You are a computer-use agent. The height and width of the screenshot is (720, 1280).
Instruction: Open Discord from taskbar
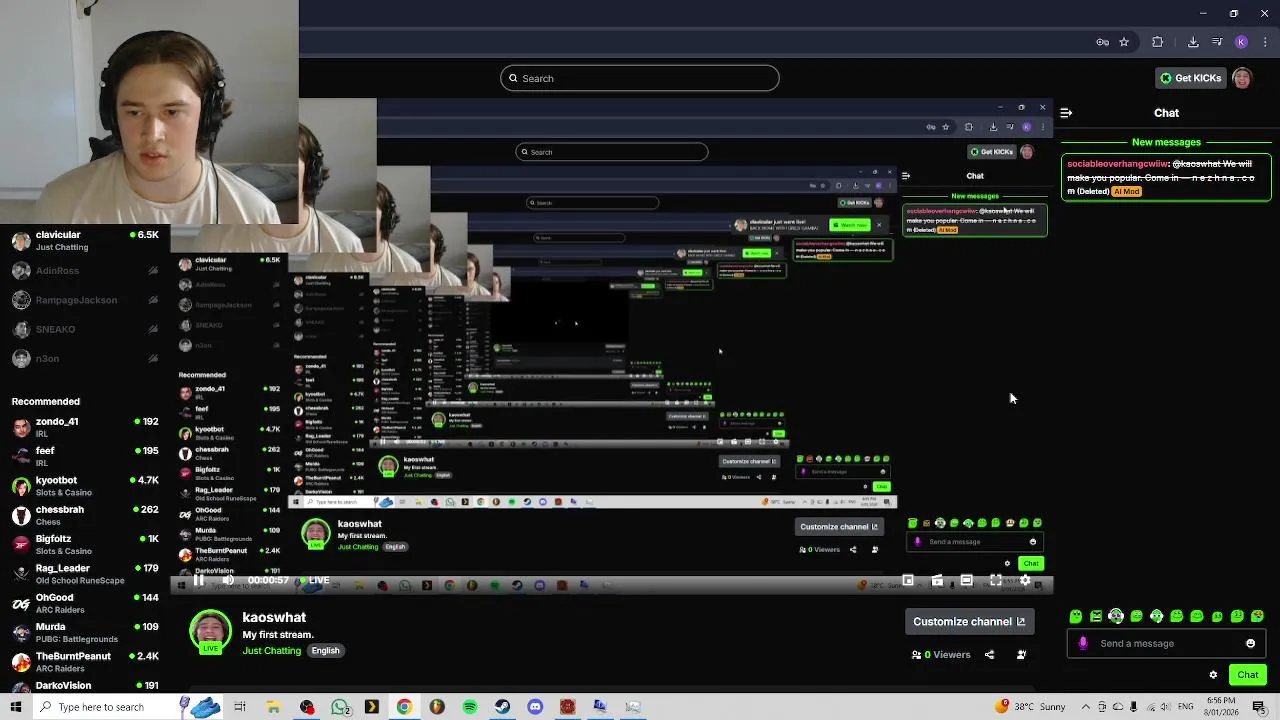pos(535,707)
